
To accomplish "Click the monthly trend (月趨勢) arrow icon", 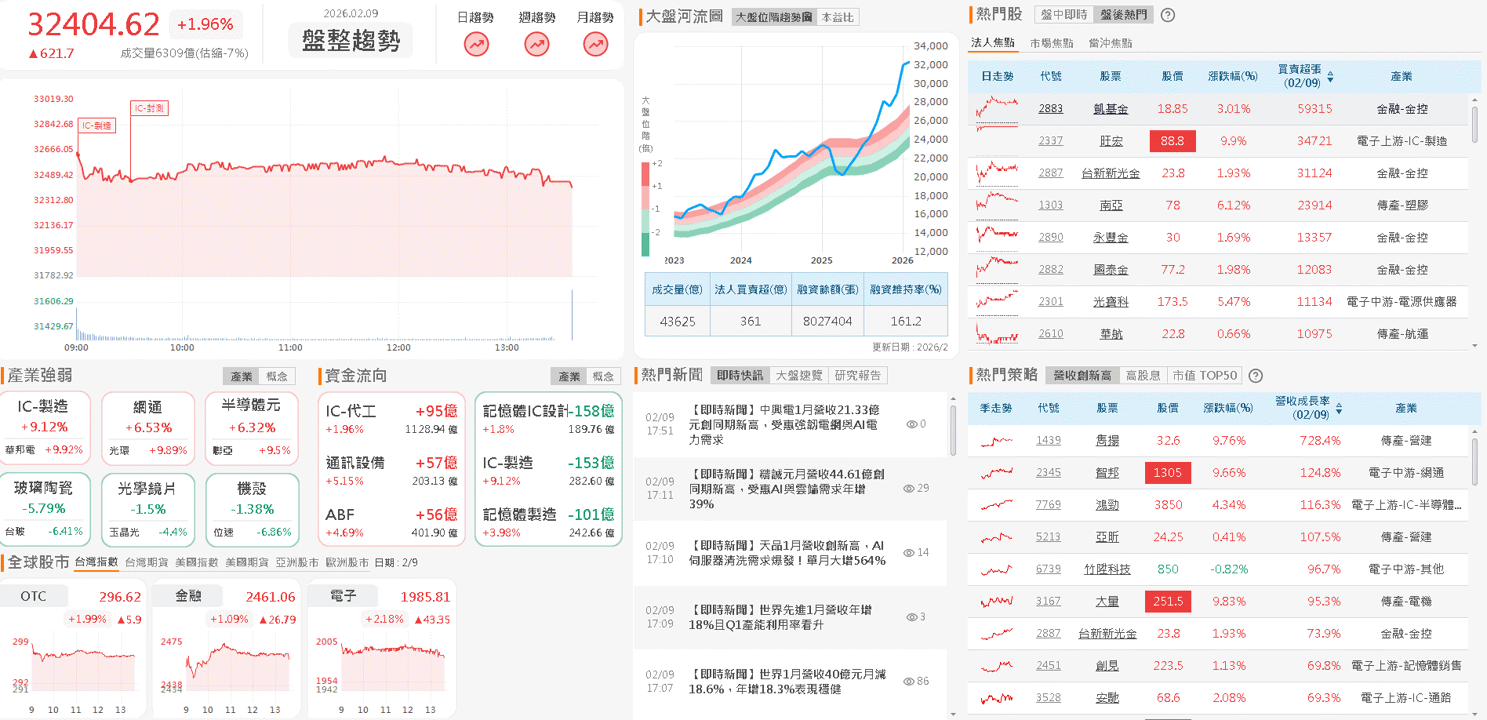I will (x=596, y=44).
